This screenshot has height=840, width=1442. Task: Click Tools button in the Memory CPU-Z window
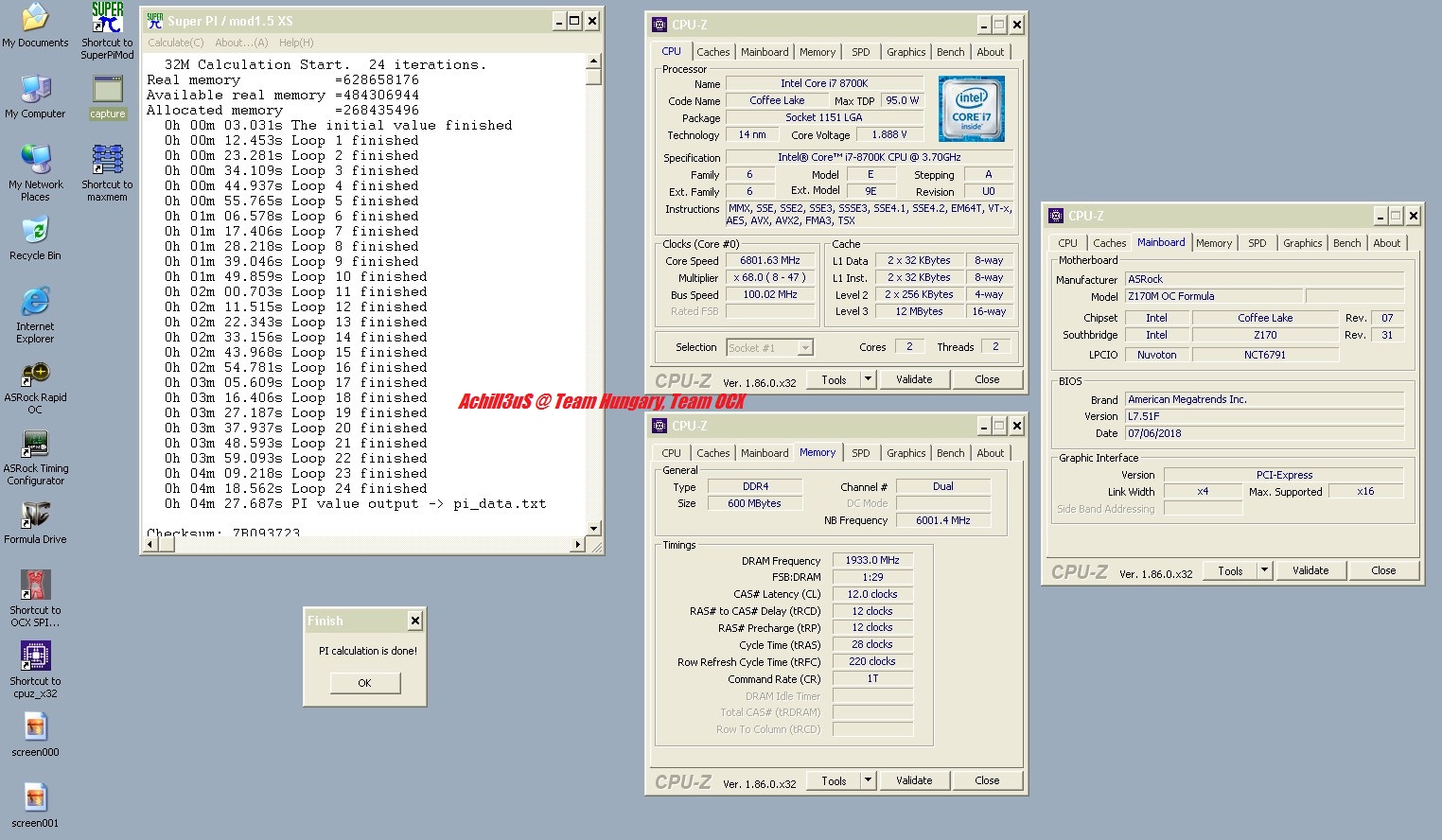click(x=834, y=780)
